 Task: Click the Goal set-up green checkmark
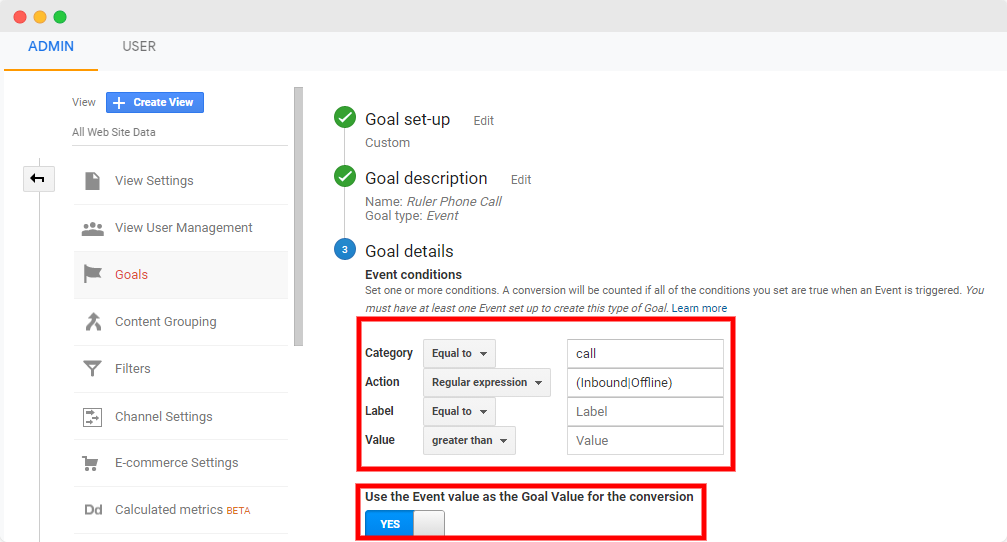coord(345,118)
